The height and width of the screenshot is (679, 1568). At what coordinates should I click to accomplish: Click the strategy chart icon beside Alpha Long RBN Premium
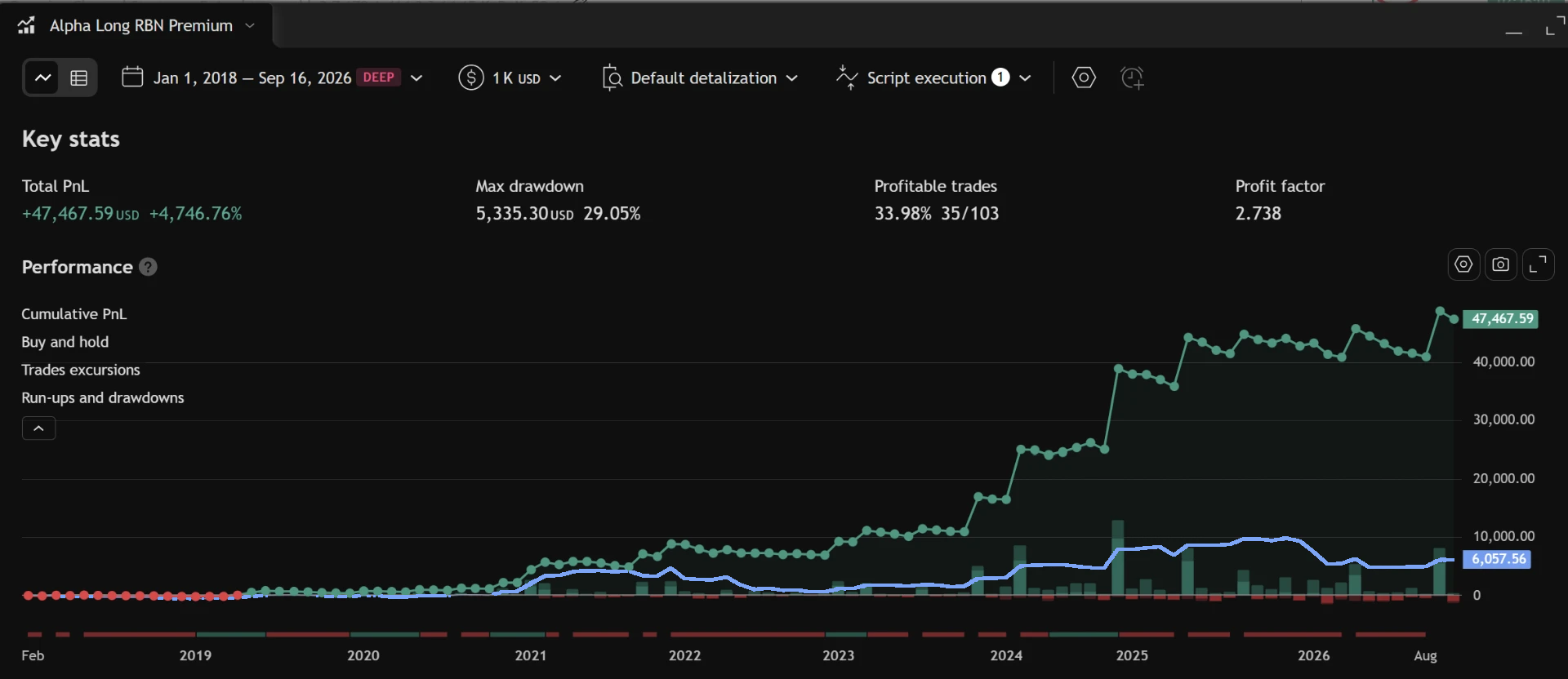point(27,25)
